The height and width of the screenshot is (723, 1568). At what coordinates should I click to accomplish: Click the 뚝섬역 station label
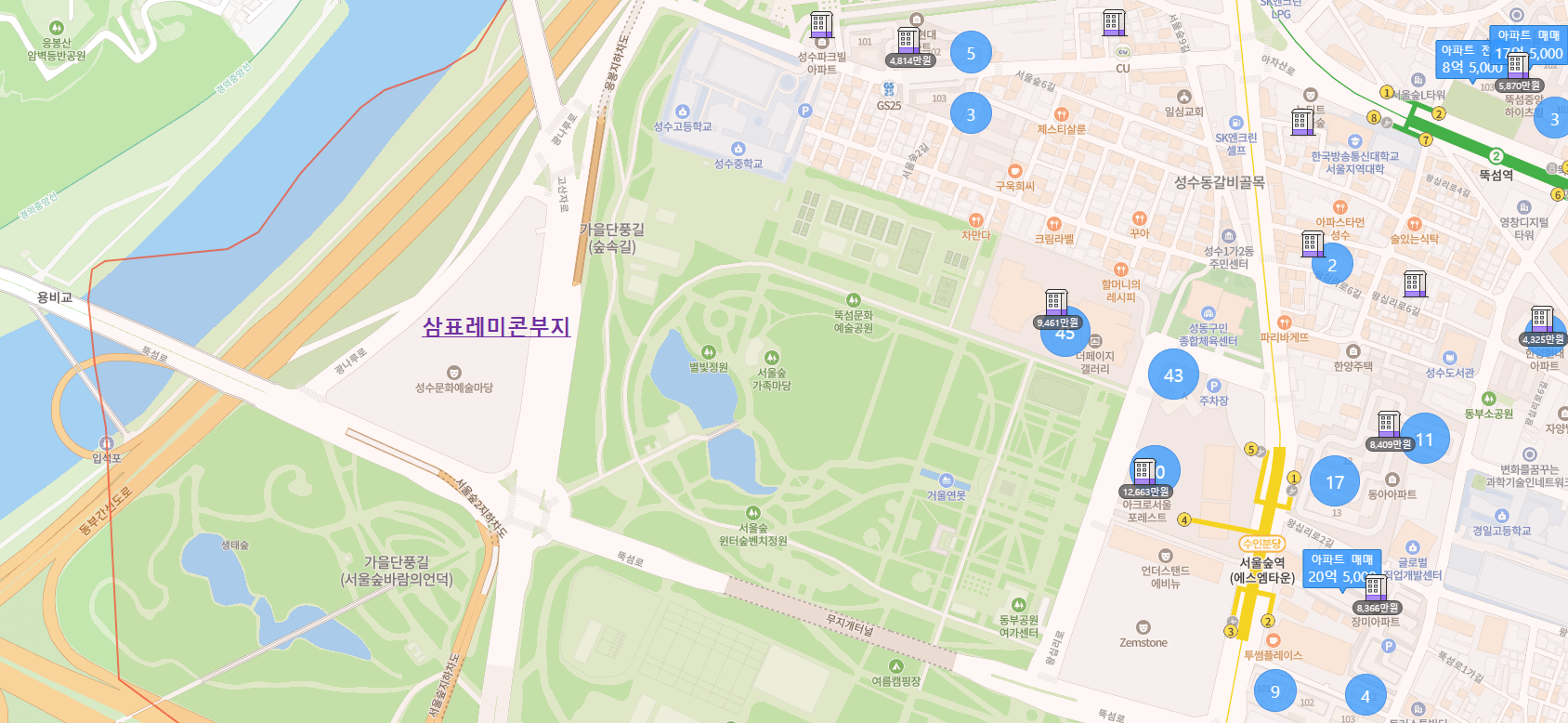click(1496, 175)
